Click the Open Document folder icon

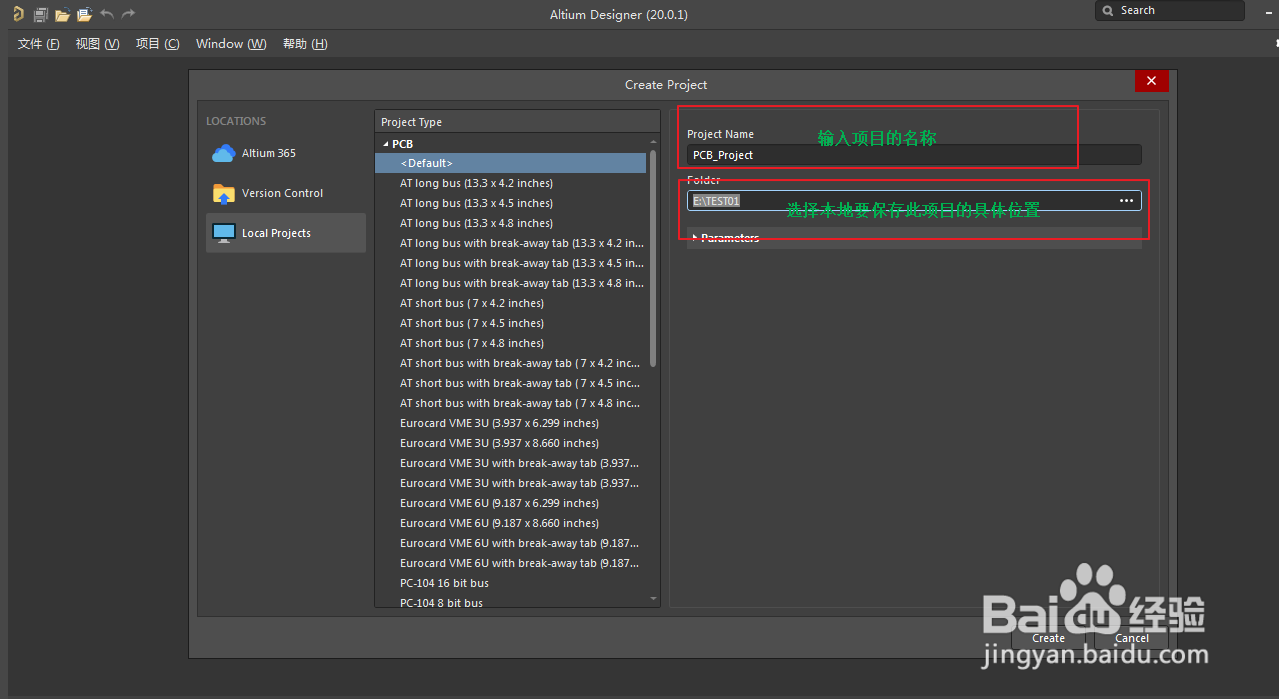pos(62,14)
